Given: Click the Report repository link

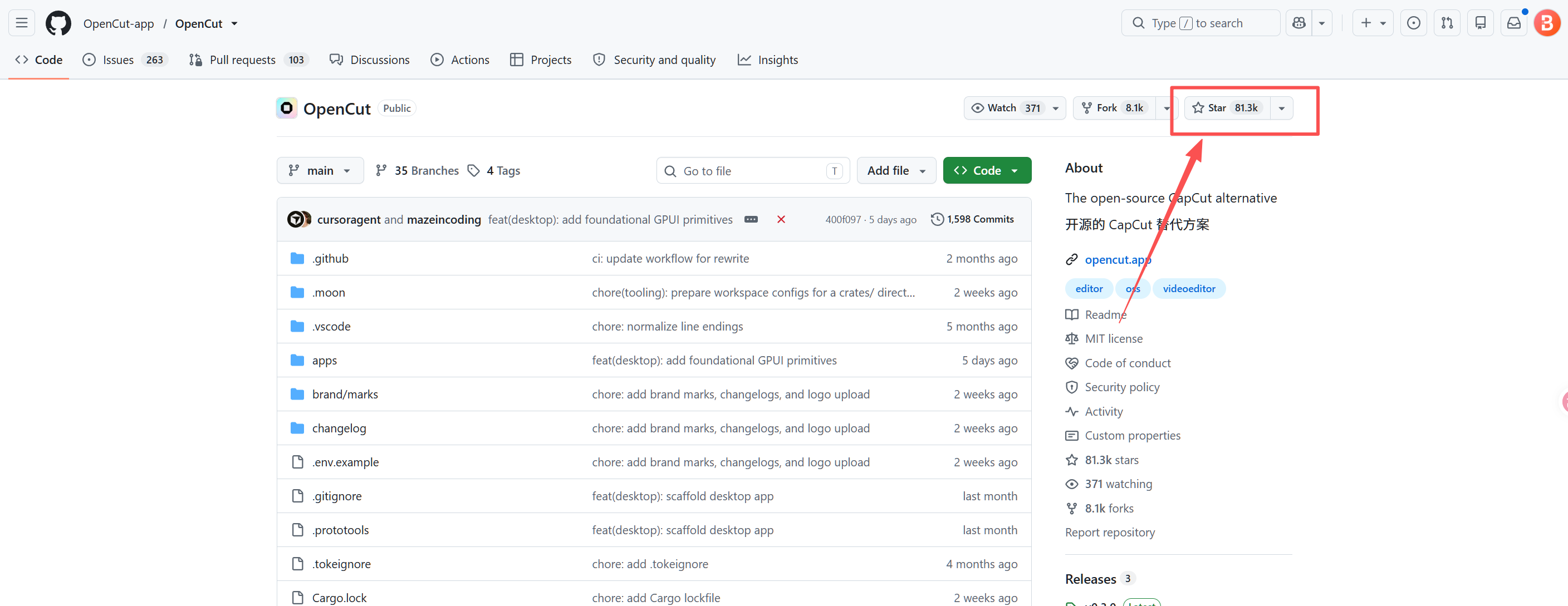Looking at the screenshot, I should coord(1110,533).
